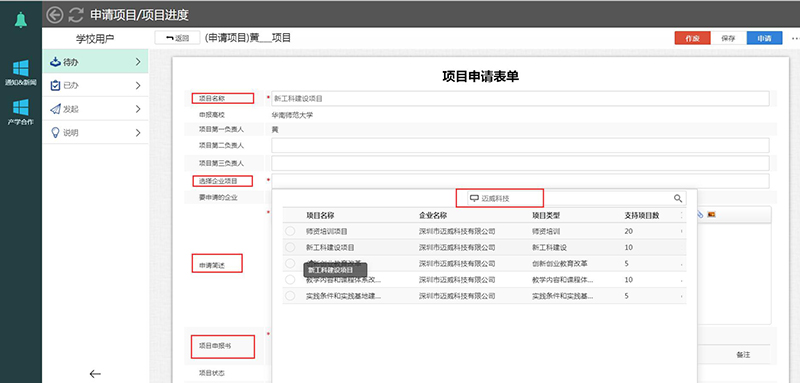
Task: Click the search magnifier in project lookup
Action: [x=678, y=198]
